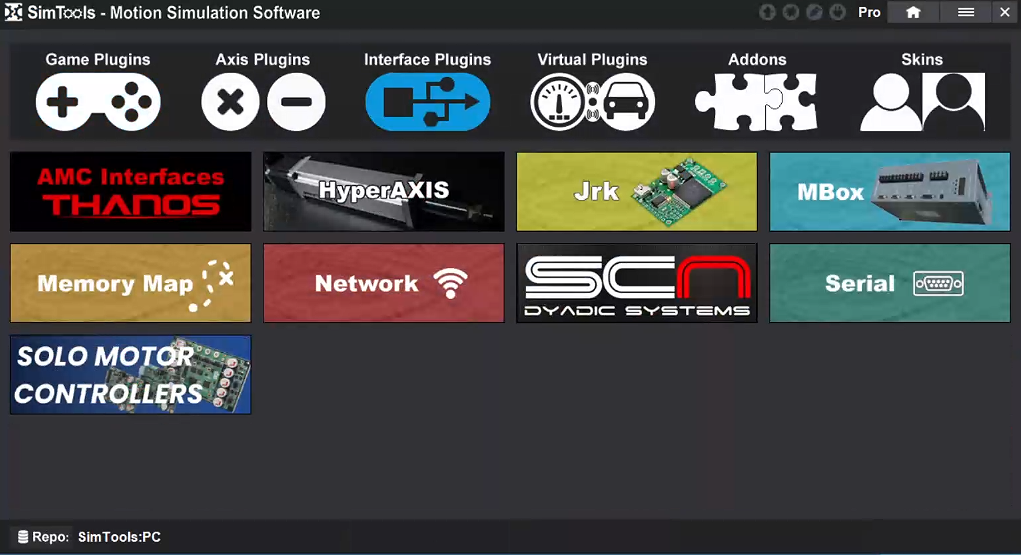Click the Repo database icon
Screen dimensions: 1021x555
[x=23, y=537]
